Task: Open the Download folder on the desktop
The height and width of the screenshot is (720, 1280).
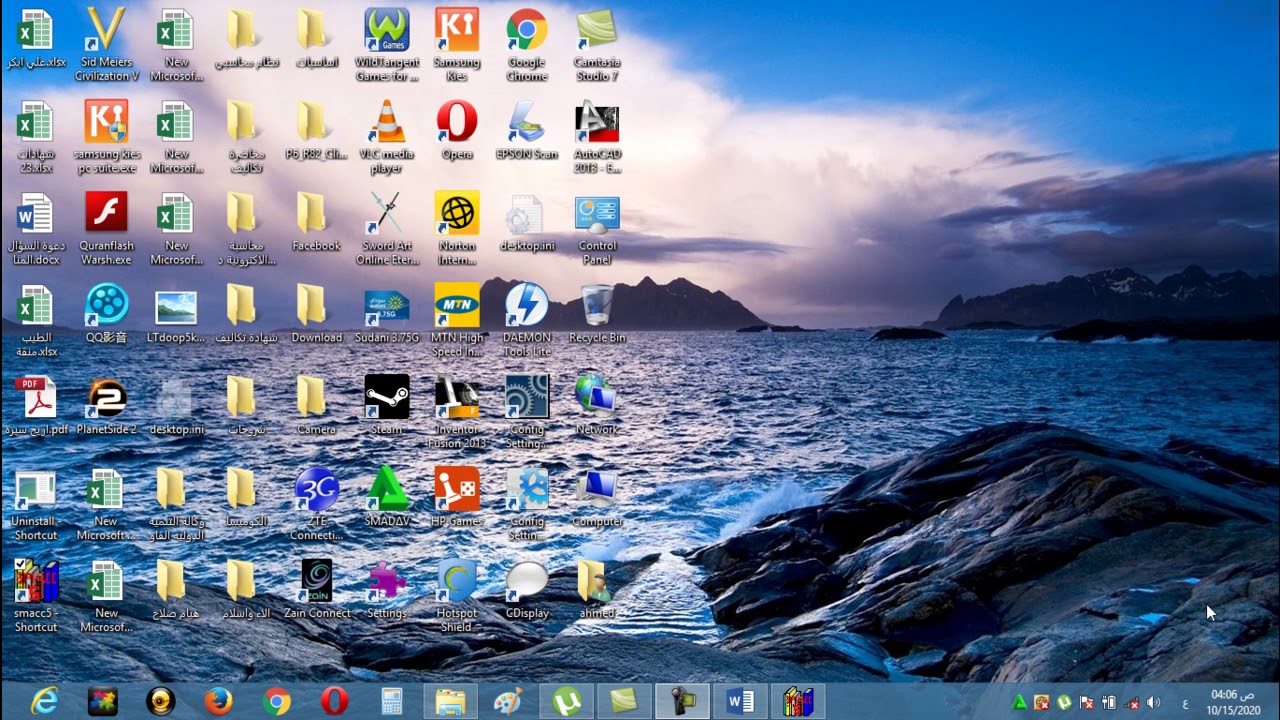Action: click(x=317, y=314)
